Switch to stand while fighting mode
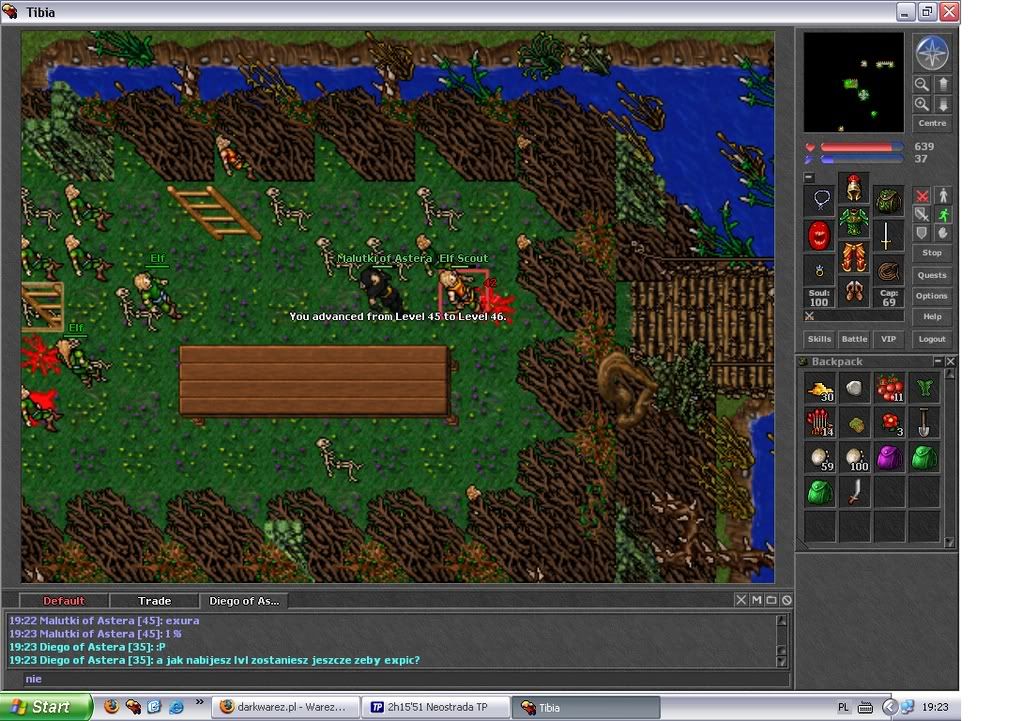 tap(943, 196)
